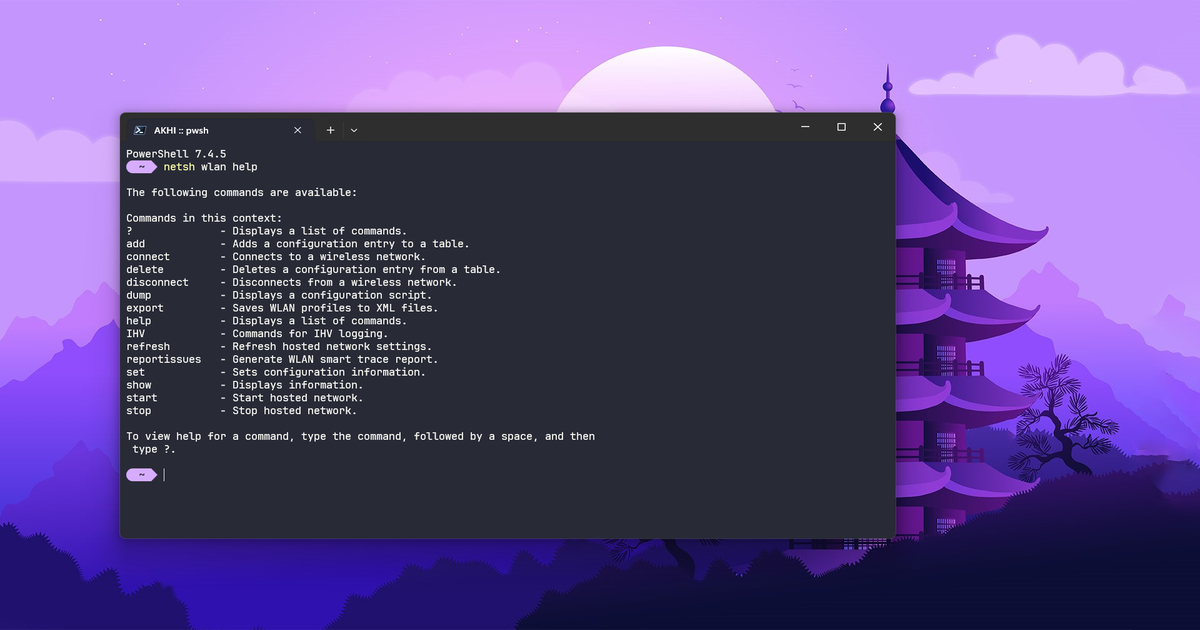Click the 'disconnect' command entry
1200x630 pixels.
157,282
